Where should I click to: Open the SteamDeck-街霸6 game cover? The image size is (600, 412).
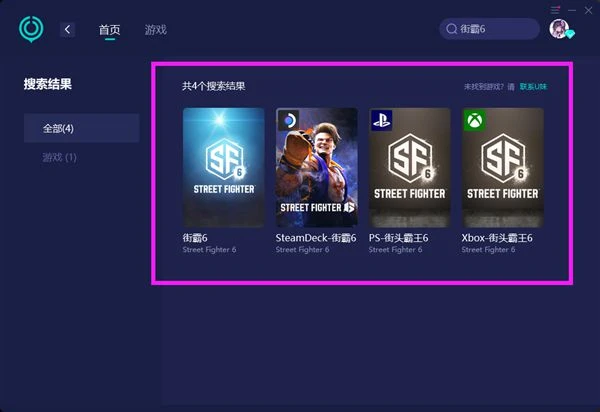[x=316, y=168]
